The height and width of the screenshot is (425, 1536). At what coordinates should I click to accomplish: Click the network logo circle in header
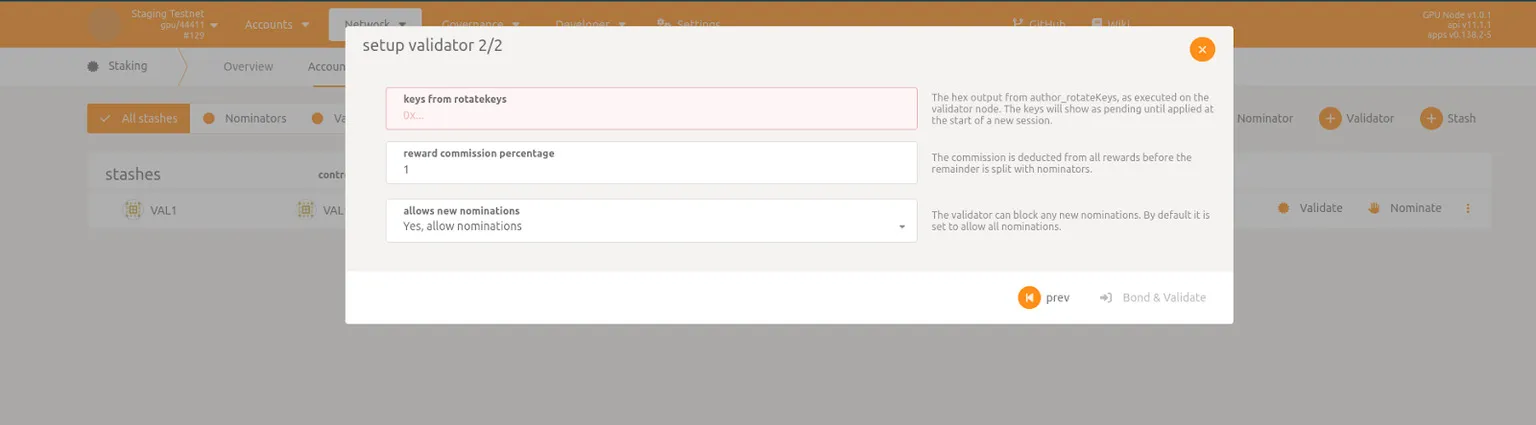point(104,24)
